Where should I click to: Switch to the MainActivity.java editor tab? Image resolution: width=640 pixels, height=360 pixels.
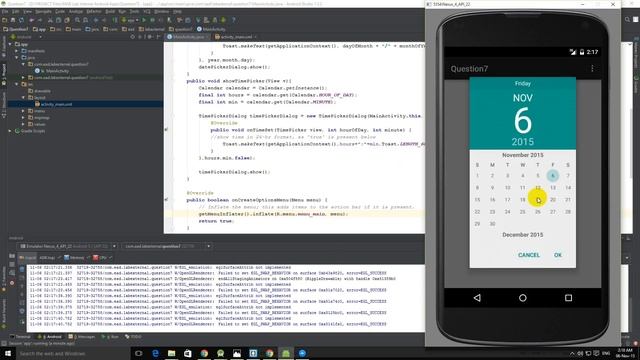[x=188, y=37]
